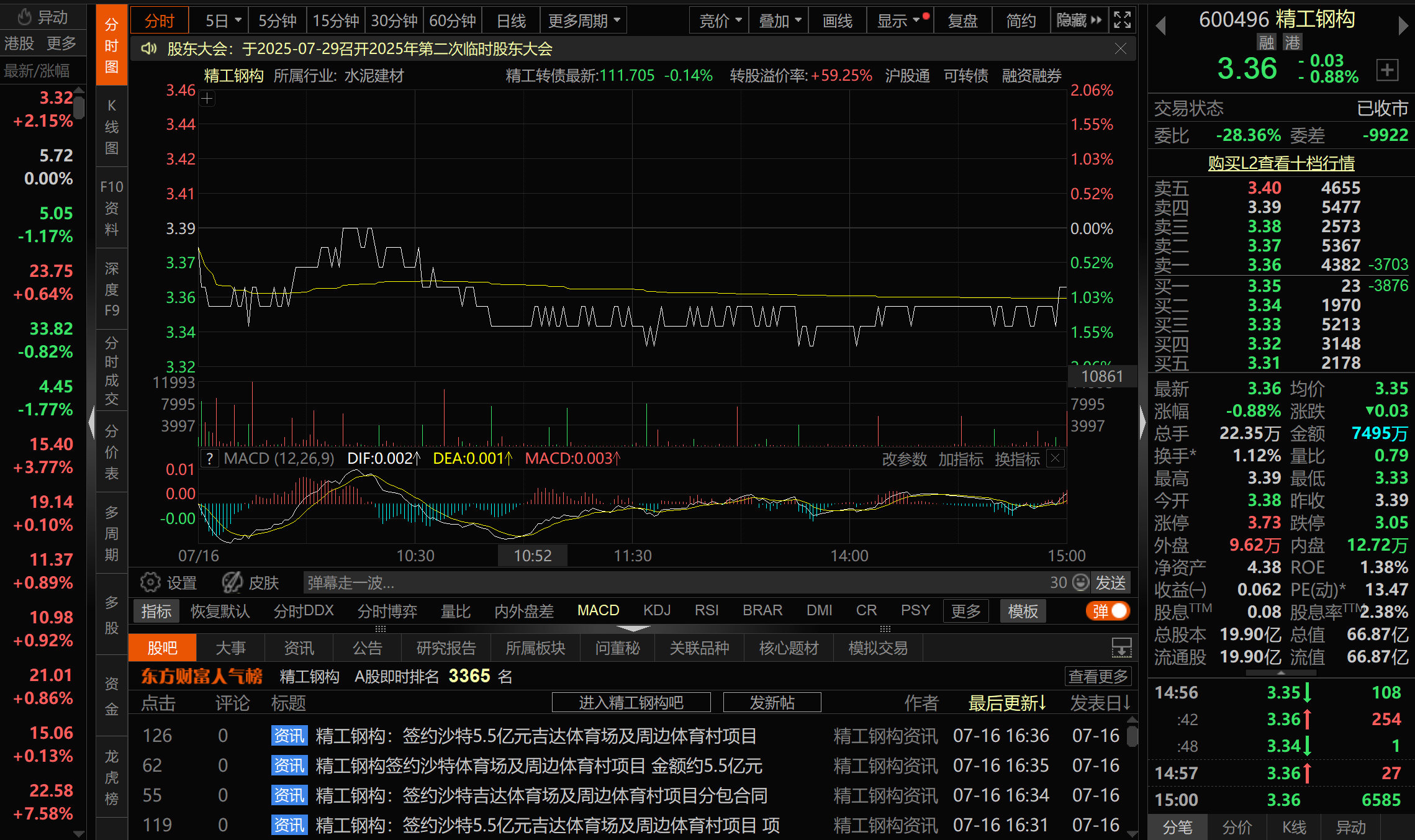Expand the 竞价 dropdown
Image resolution: width=1415 pixels, height=840 pixels.
coord(720,20)
